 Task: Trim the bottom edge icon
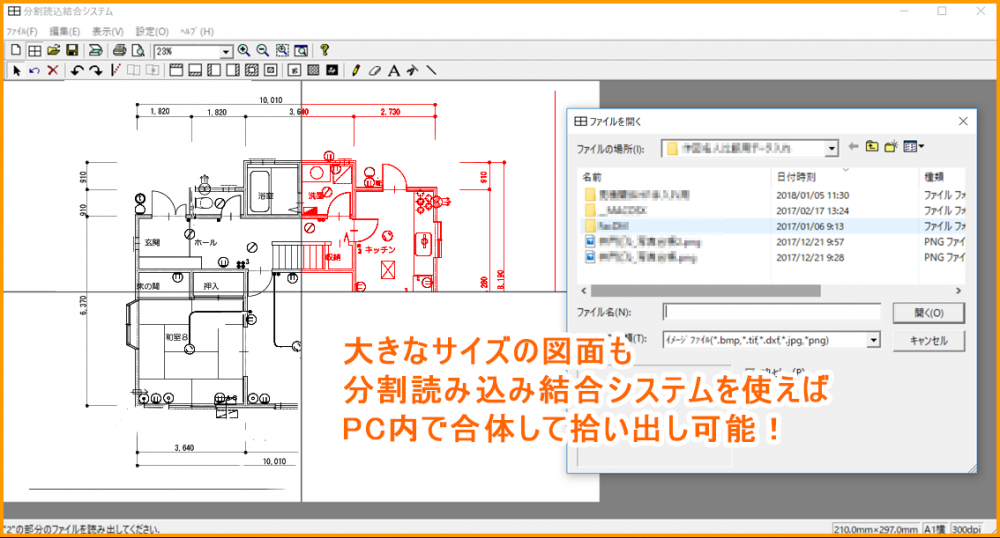pos(195,70)
